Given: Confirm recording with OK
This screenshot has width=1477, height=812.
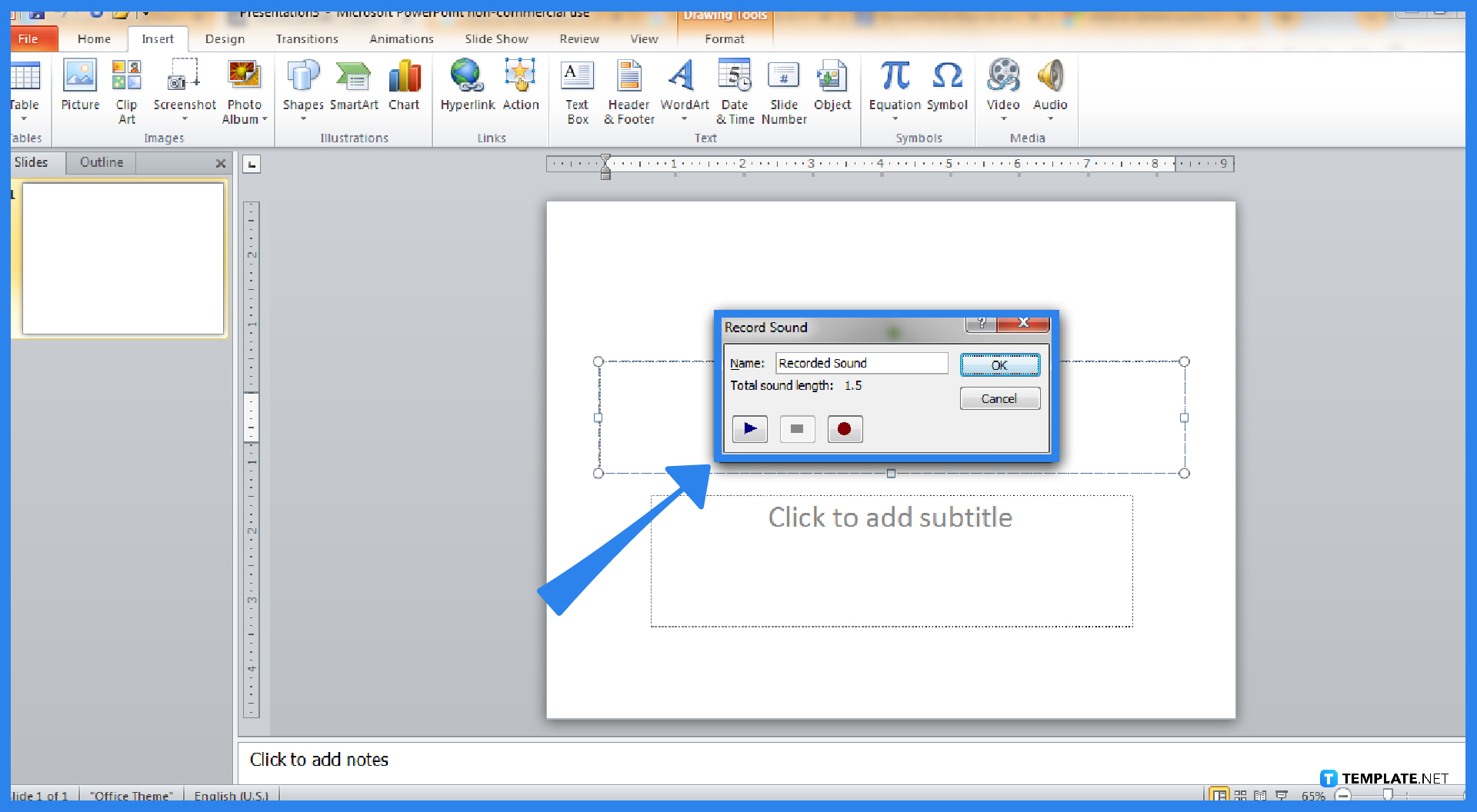Looking at the screenshot, I should 999,364.
